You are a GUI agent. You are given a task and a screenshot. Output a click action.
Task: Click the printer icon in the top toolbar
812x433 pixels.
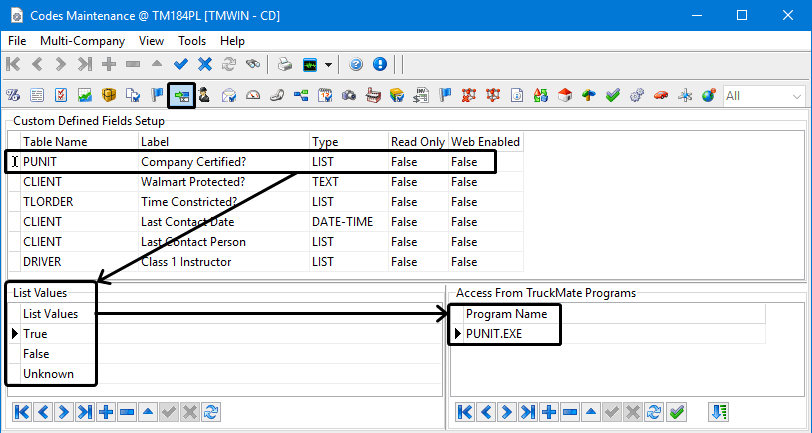285,65
